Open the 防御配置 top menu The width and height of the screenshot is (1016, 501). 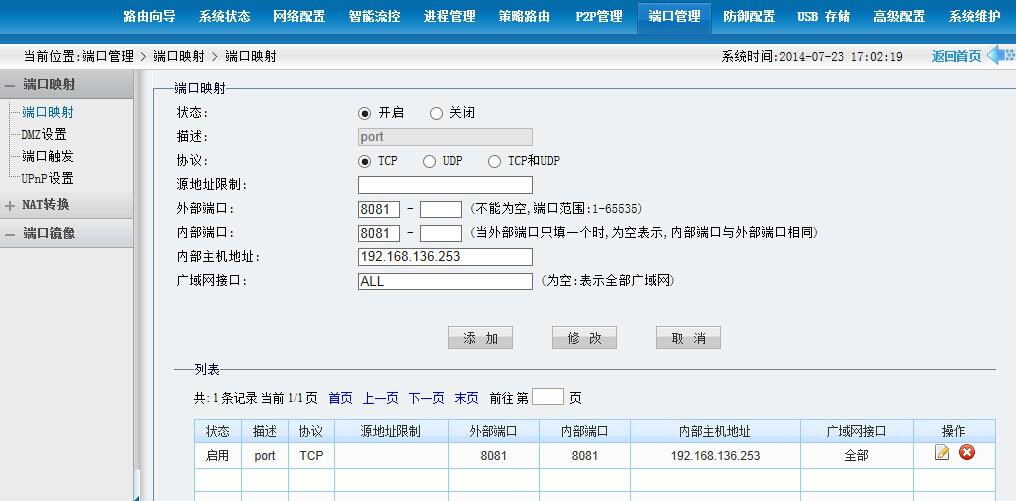coord(749,17)
